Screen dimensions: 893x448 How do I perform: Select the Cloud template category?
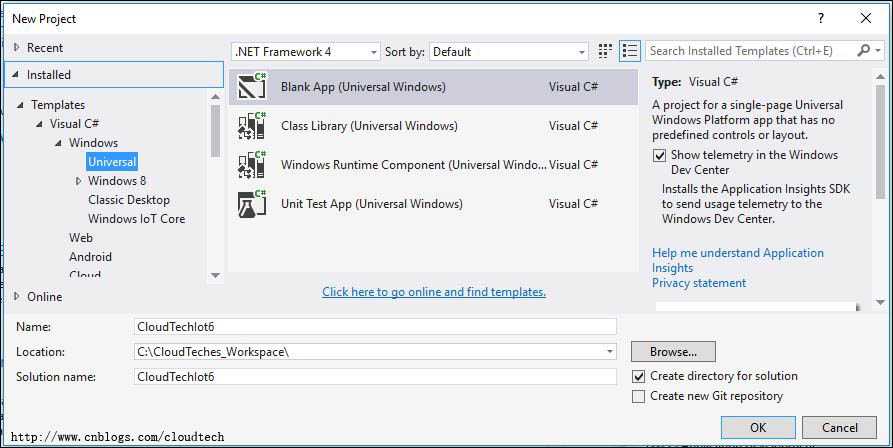pos(85,275)
